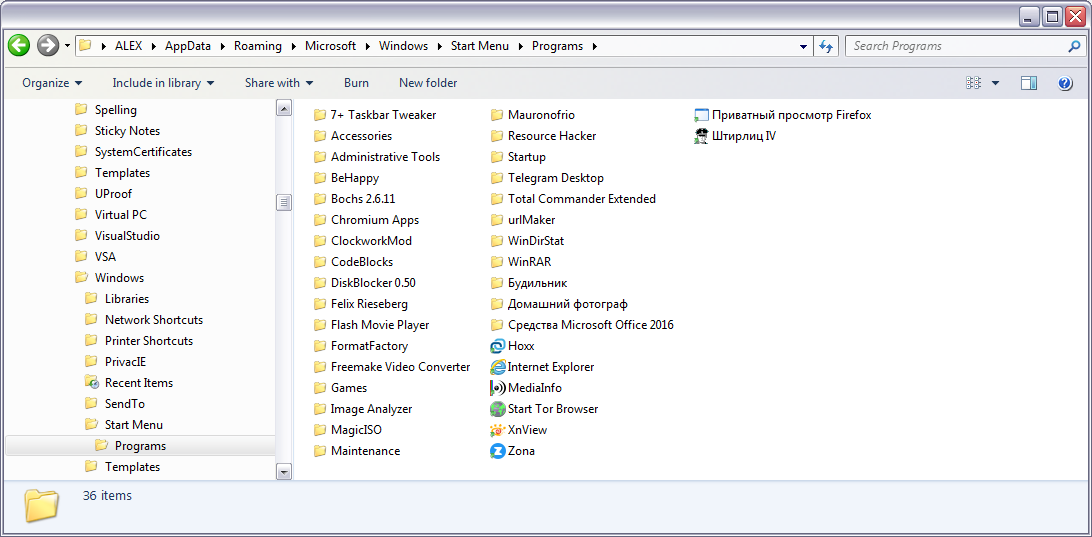Image resolution: width=1092 pixels, height=537 pixels.
Task: Open Help with the question mark icon
Action: [1064, 83]
